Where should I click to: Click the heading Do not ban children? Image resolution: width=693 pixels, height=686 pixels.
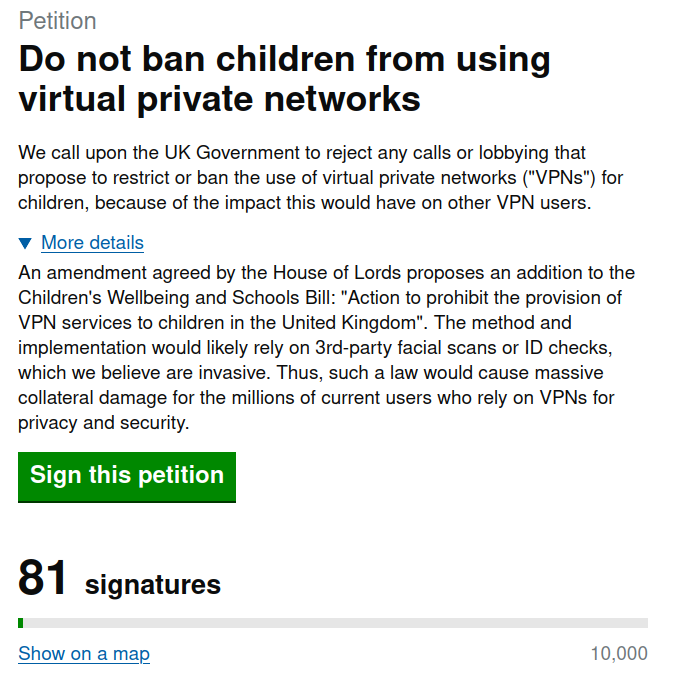tap(284, 59)
